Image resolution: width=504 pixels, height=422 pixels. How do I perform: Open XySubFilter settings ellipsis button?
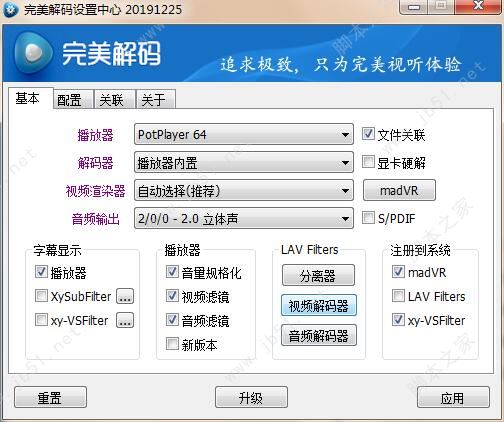click(125, 296)
